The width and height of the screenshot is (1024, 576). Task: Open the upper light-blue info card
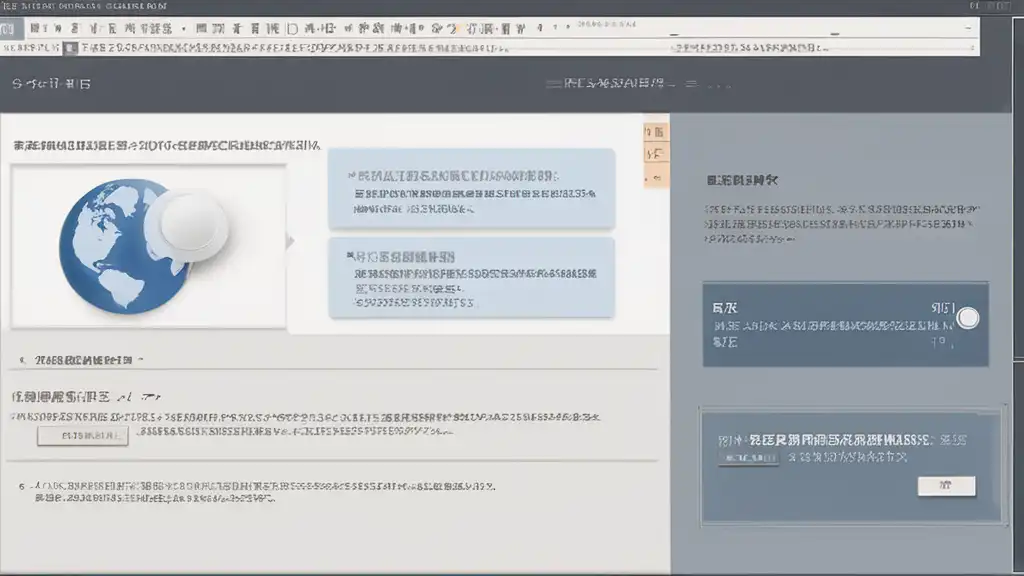(471, 188)
